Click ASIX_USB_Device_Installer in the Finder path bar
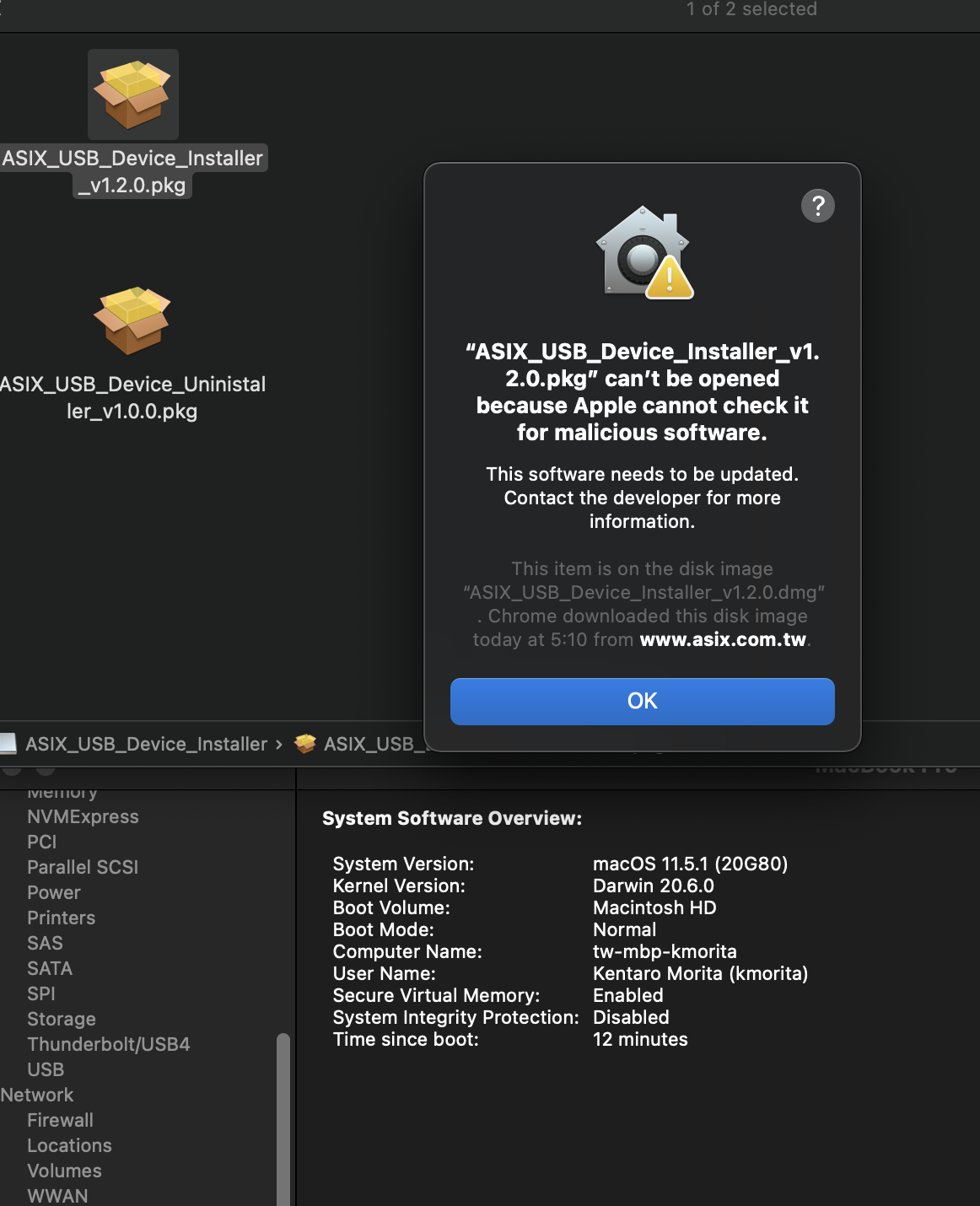980x1206 pixels. coord(146,744)
